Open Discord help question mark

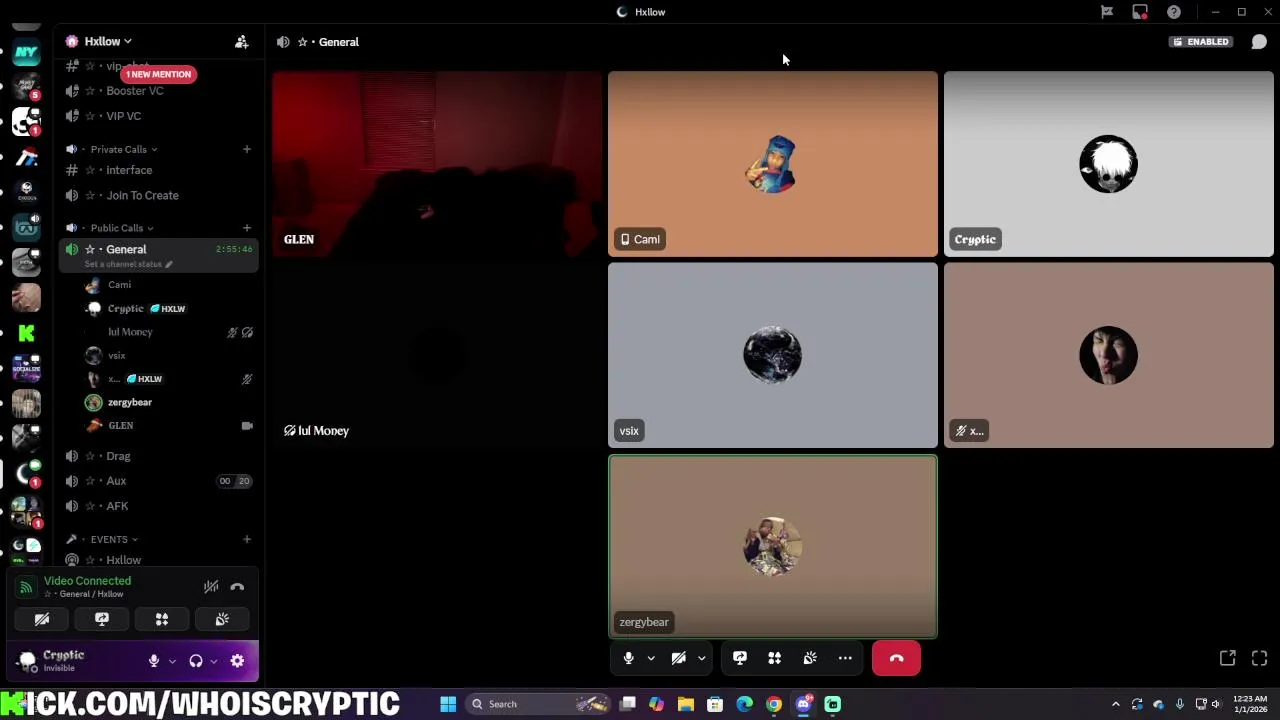pyautogui.click(x=1174, y=12)
